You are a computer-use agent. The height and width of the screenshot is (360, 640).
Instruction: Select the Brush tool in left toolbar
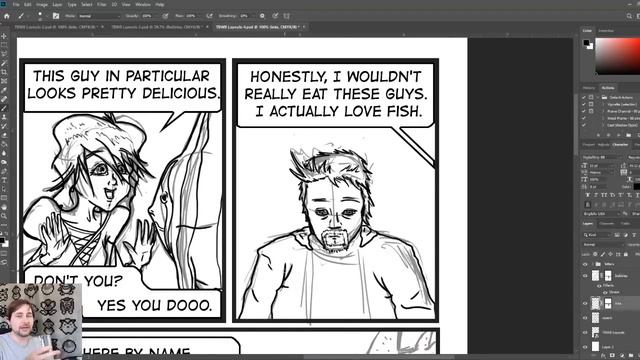point(4,108)
